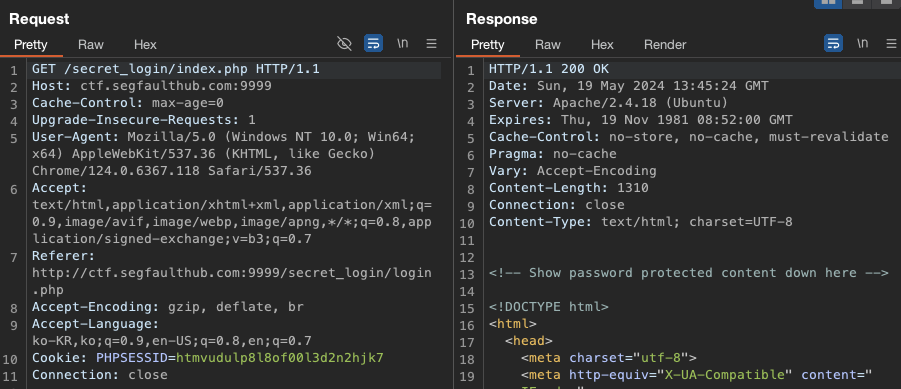Click the Accept-Encoding gzip, deflate, br line
This screenshot has width=901, height=389.
click(167, 307)
